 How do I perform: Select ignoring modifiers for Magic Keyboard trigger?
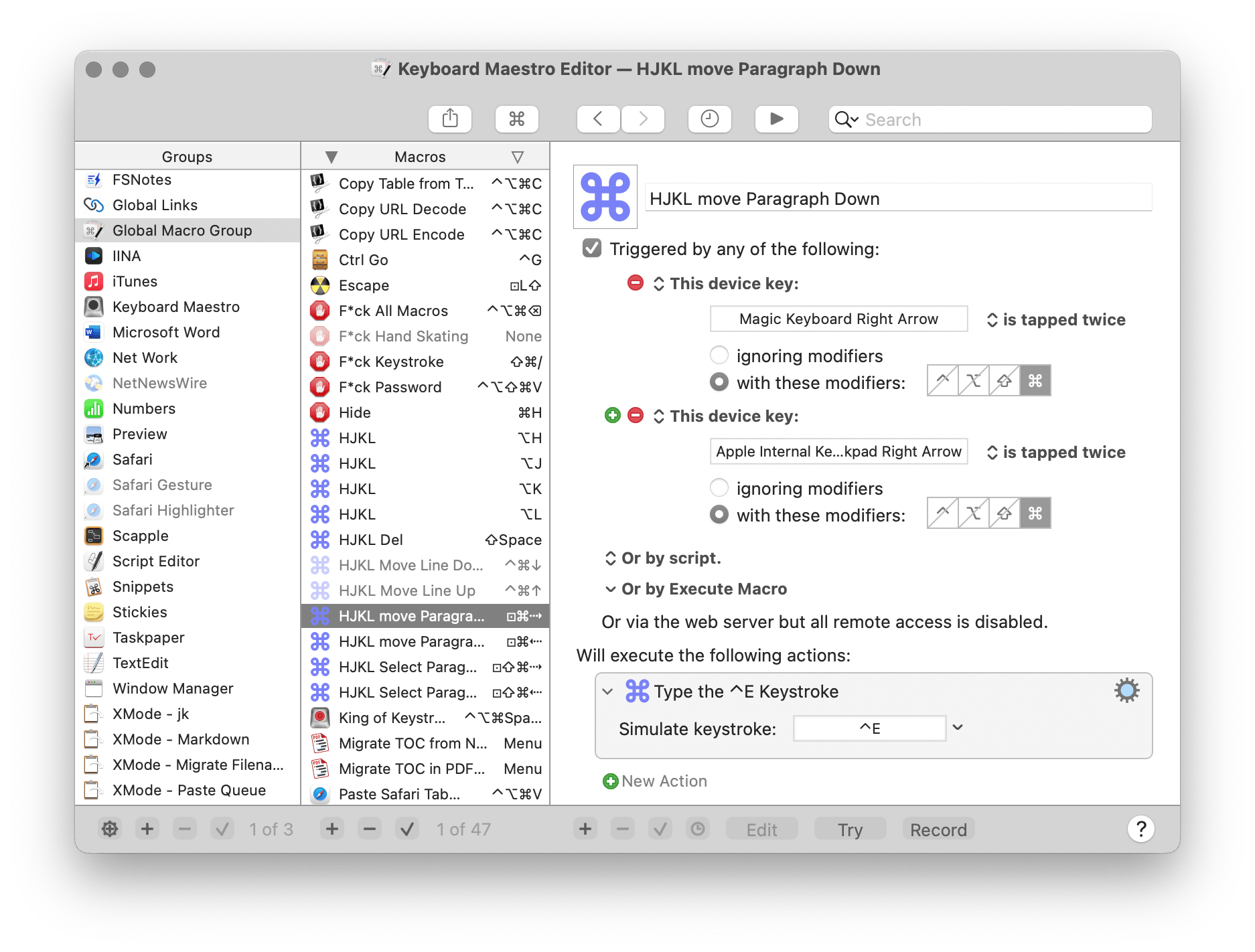point(719,355)
